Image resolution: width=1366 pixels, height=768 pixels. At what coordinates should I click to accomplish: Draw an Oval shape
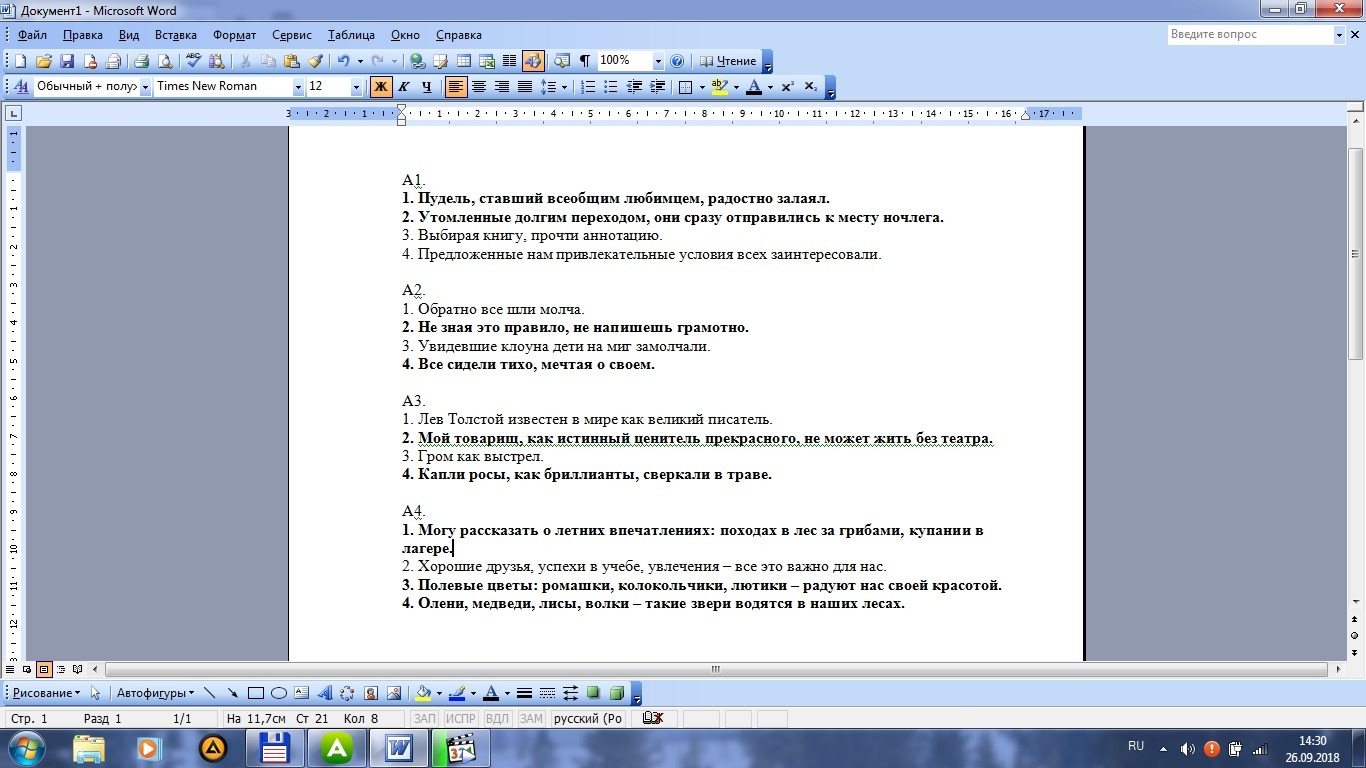[279, 693]
